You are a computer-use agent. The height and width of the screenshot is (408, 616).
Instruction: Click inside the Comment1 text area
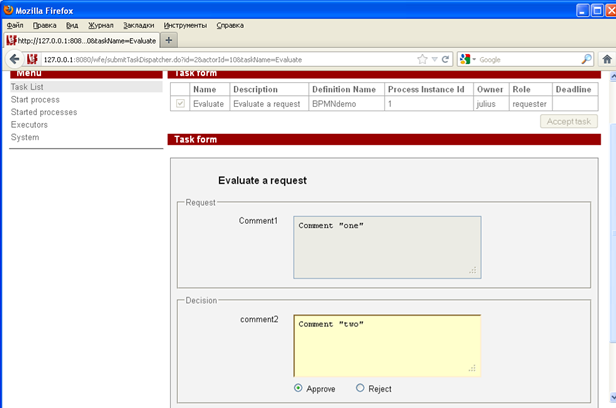[x=387, y=247]
